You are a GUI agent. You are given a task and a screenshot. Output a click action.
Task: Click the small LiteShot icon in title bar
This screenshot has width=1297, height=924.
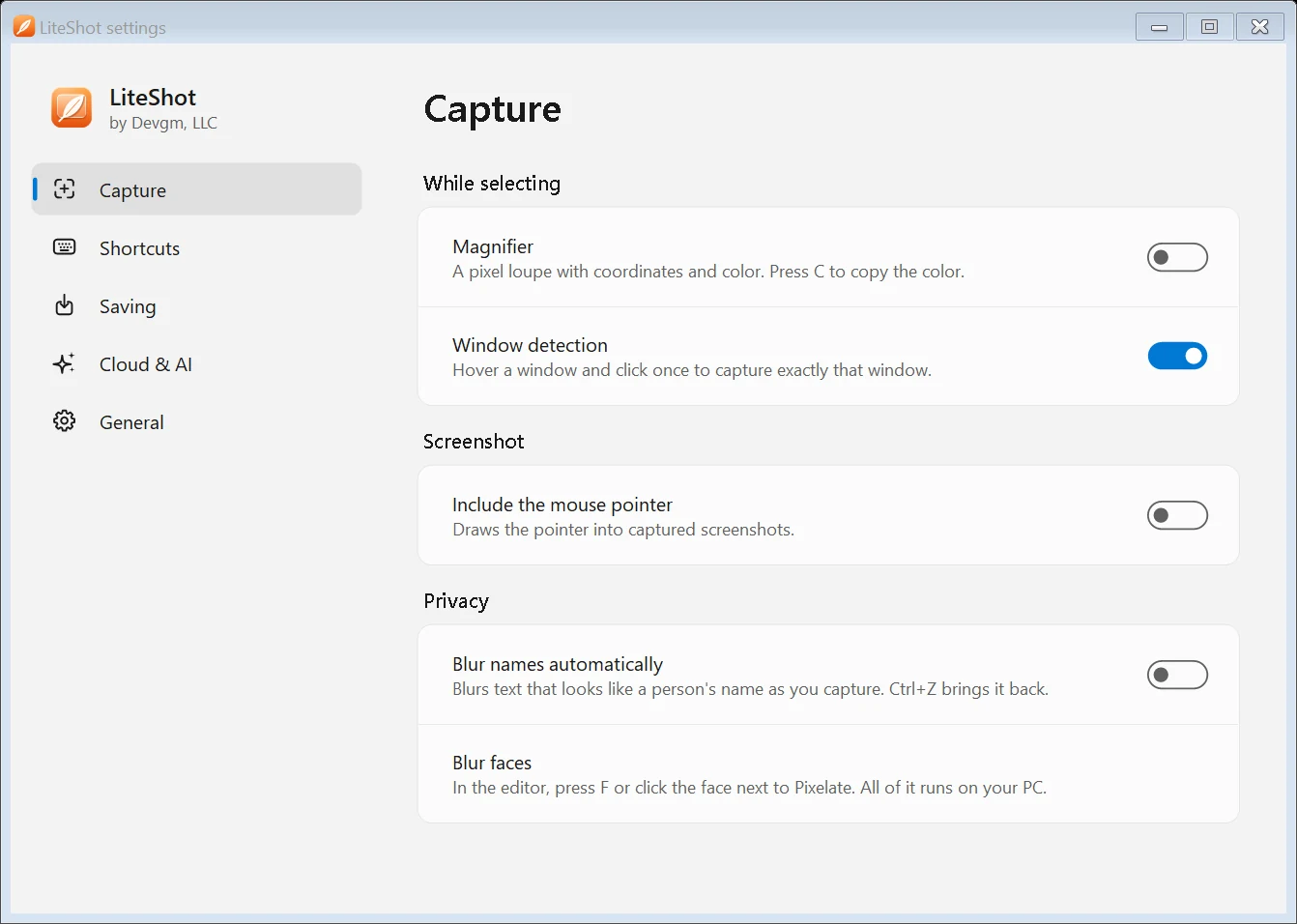pos(24,27)
